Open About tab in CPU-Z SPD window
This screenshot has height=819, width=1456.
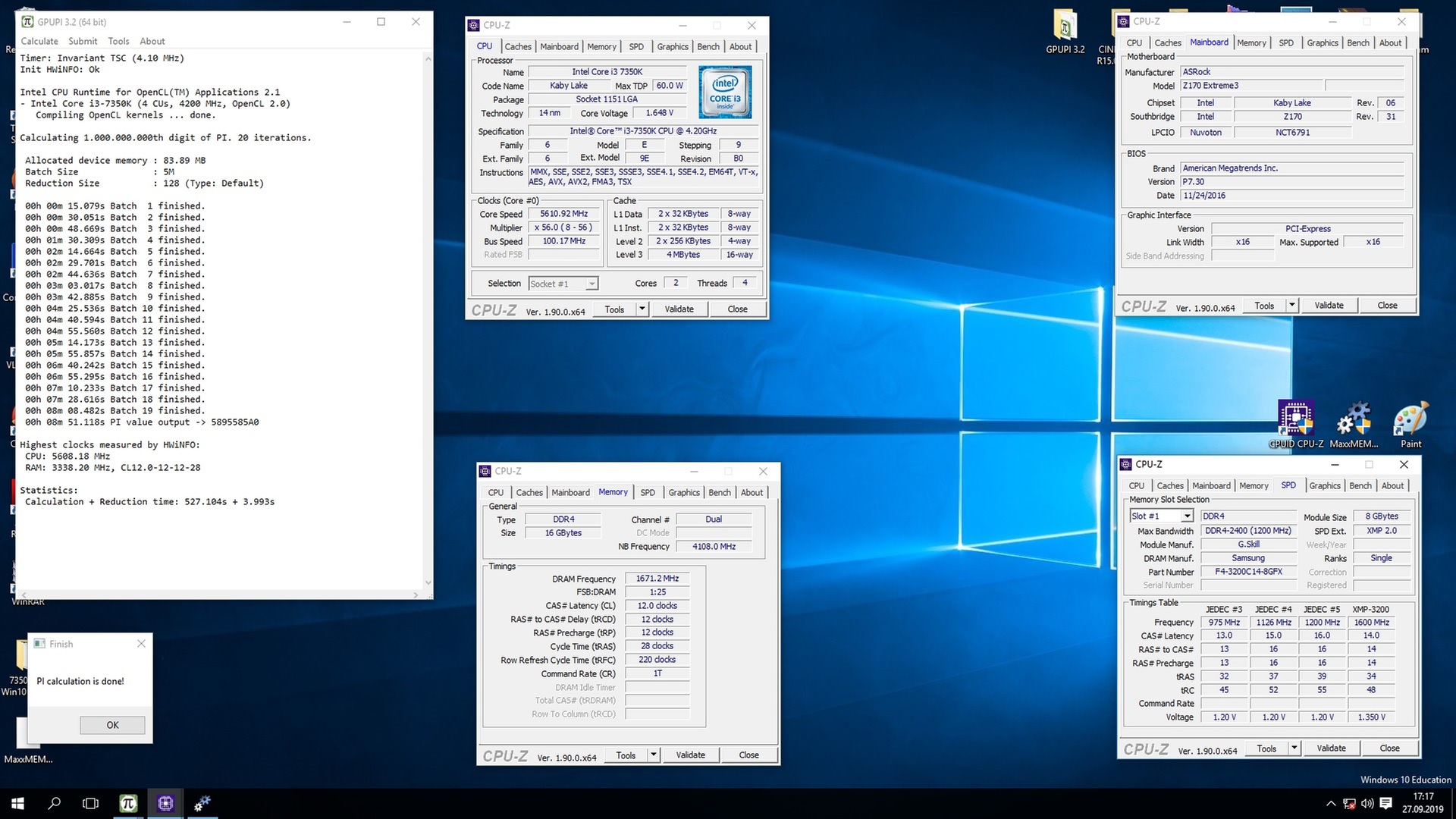click(x=1392, y=485)
